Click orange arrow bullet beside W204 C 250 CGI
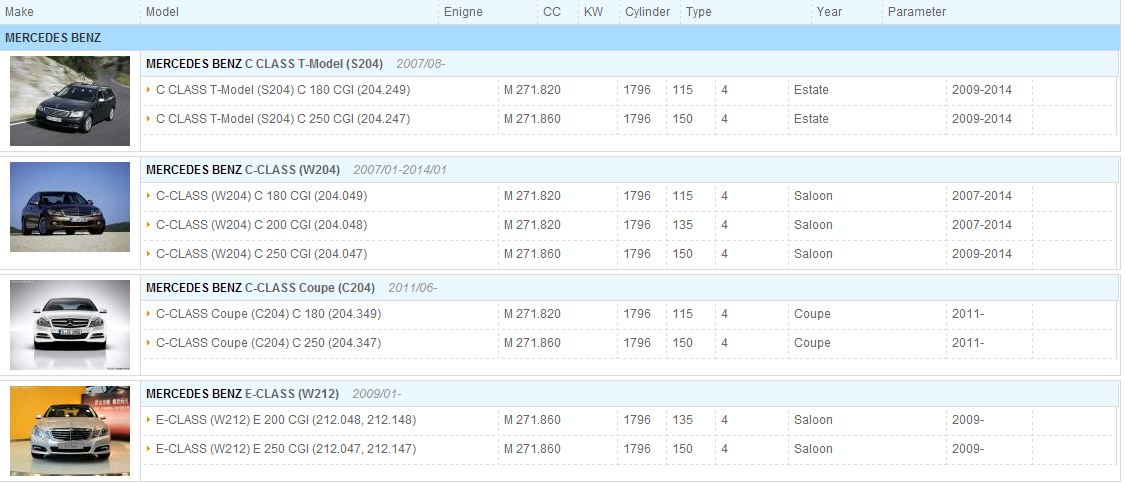 click(149, 253)
